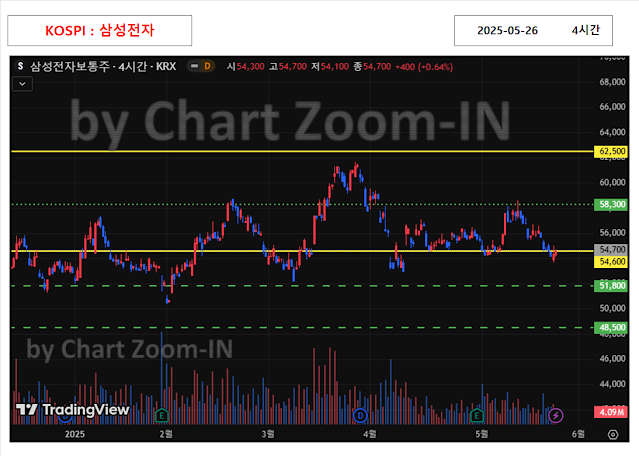The image size is (639, 456).
Task: Click the purple lightning event icon
Action: coord(556,415)
